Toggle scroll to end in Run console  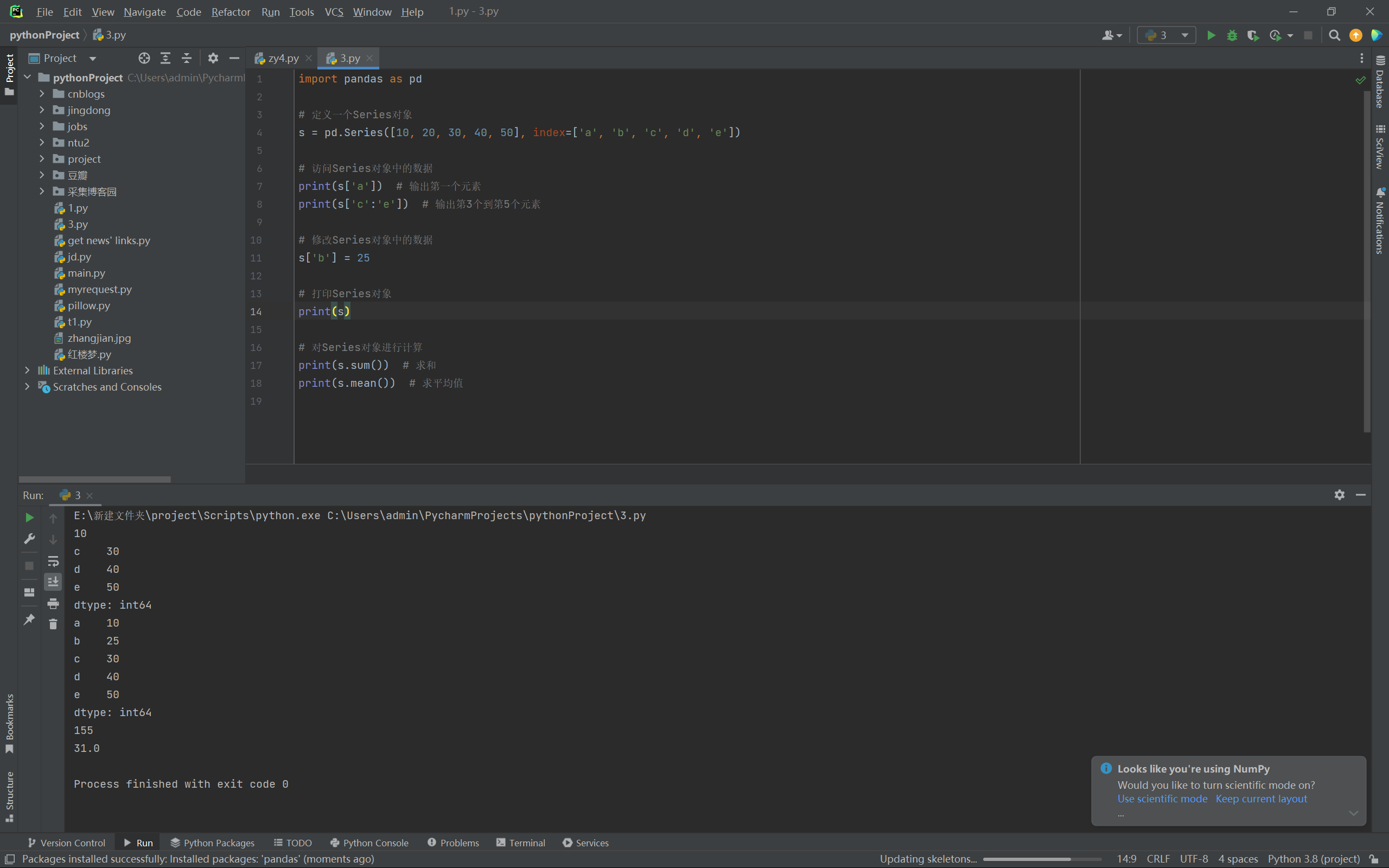(53, 582)
